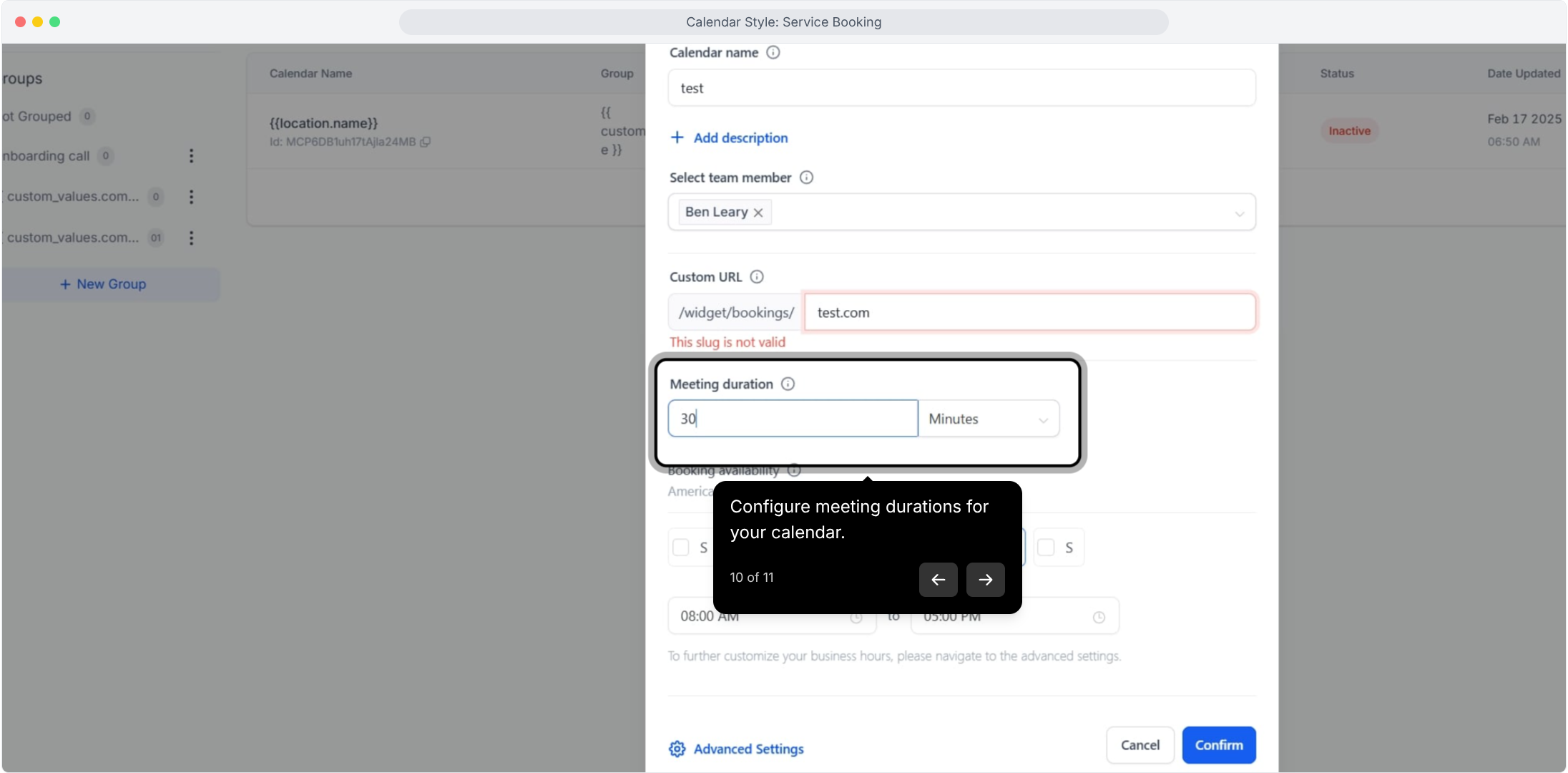Screen dimensions: 1568x773
Task: Go to previous tour step arrow
Action: pyautogui.click(x=938, y=580)
